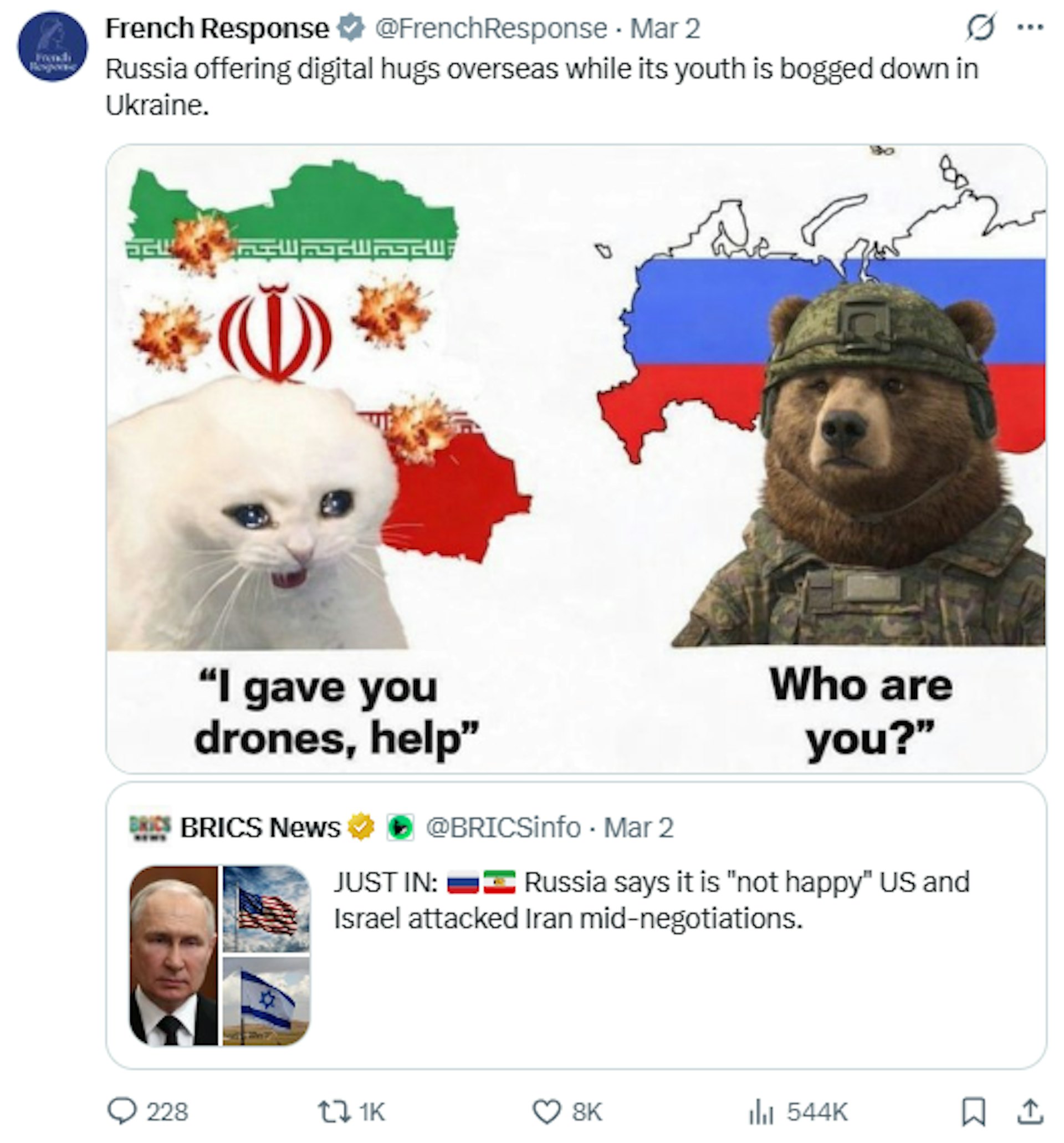Open the quoted BRICS News post text
This screenshot has height=1143, width=1064.
pos(651,900)
